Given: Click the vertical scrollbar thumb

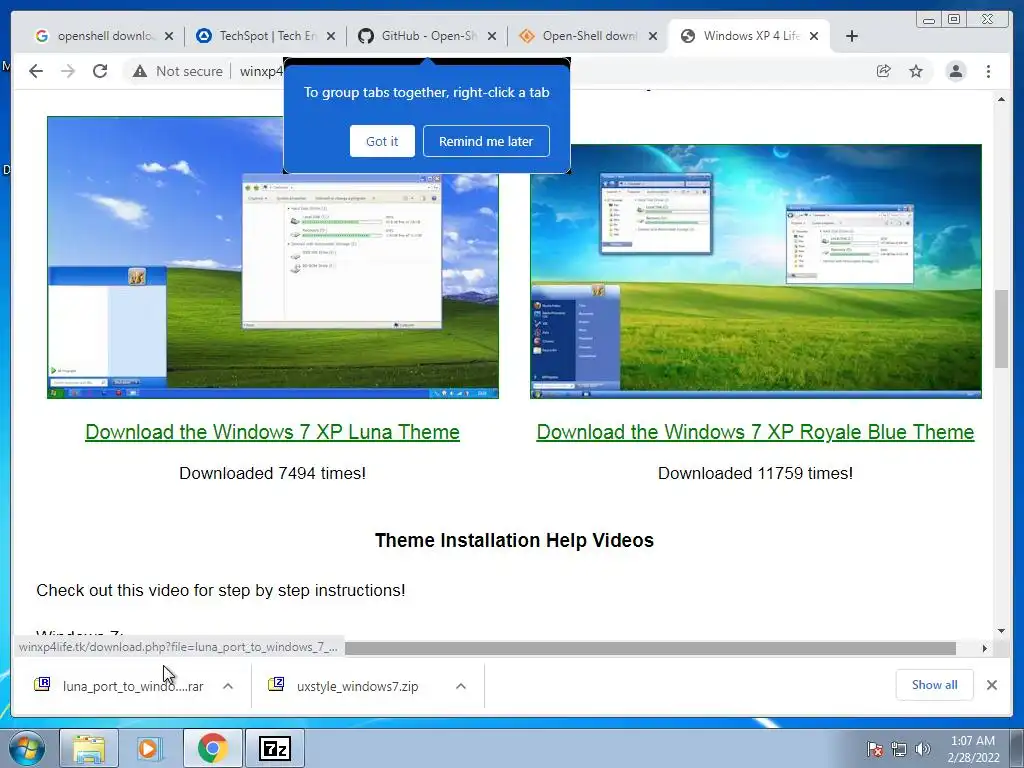Looking at the screenshot, I should tap(1001, 328).
